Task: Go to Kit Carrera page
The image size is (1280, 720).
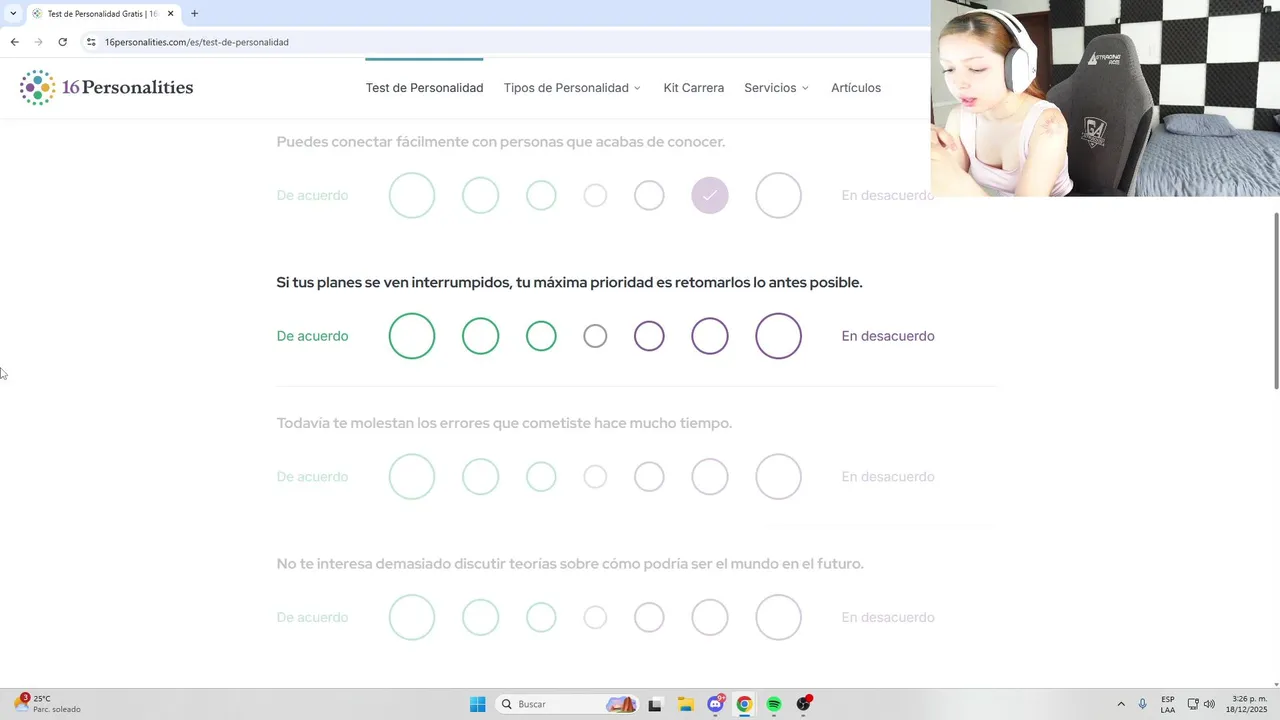Action: pyautogui.click(x=694, y=88)
